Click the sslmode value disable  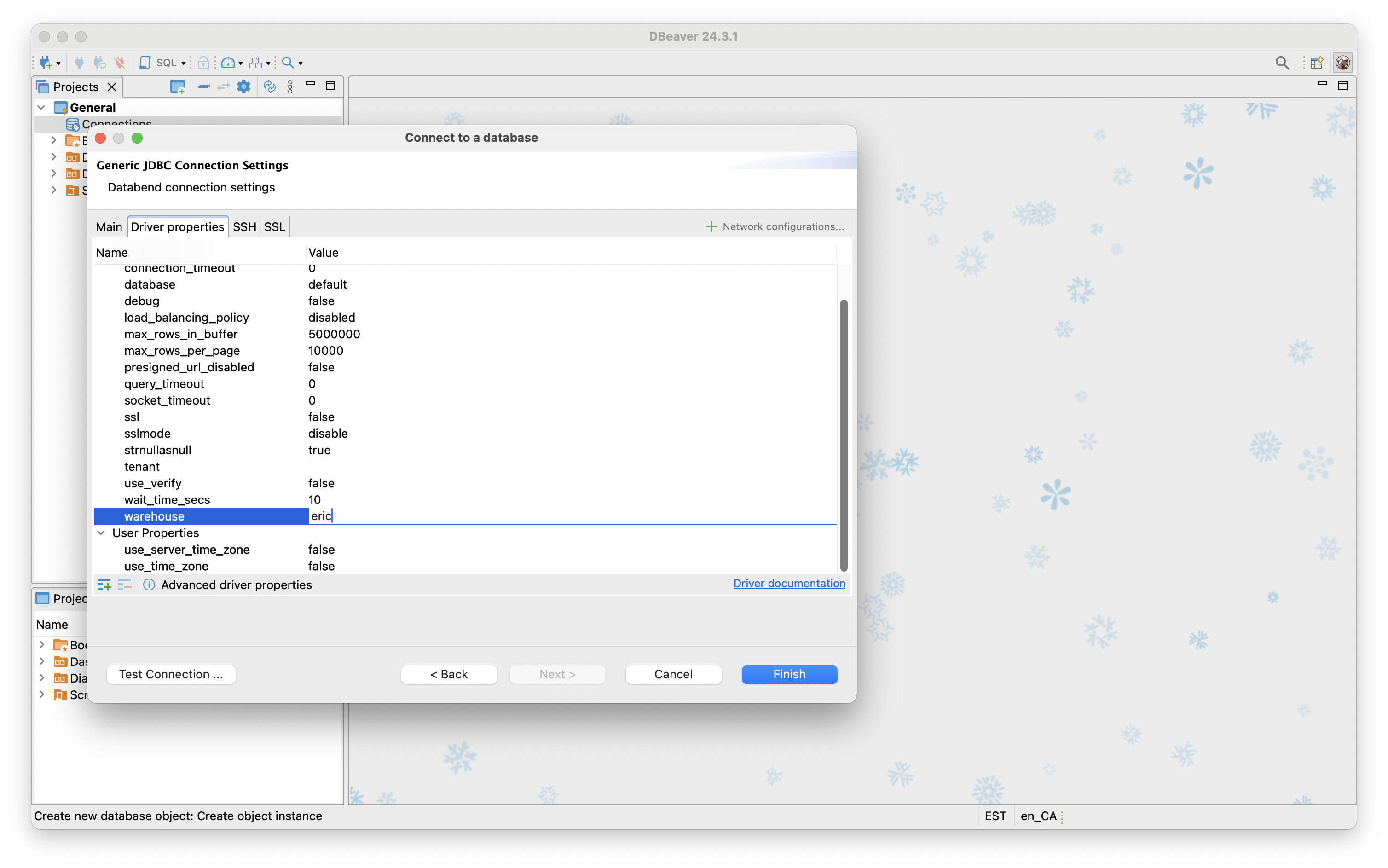click(328, 434)
